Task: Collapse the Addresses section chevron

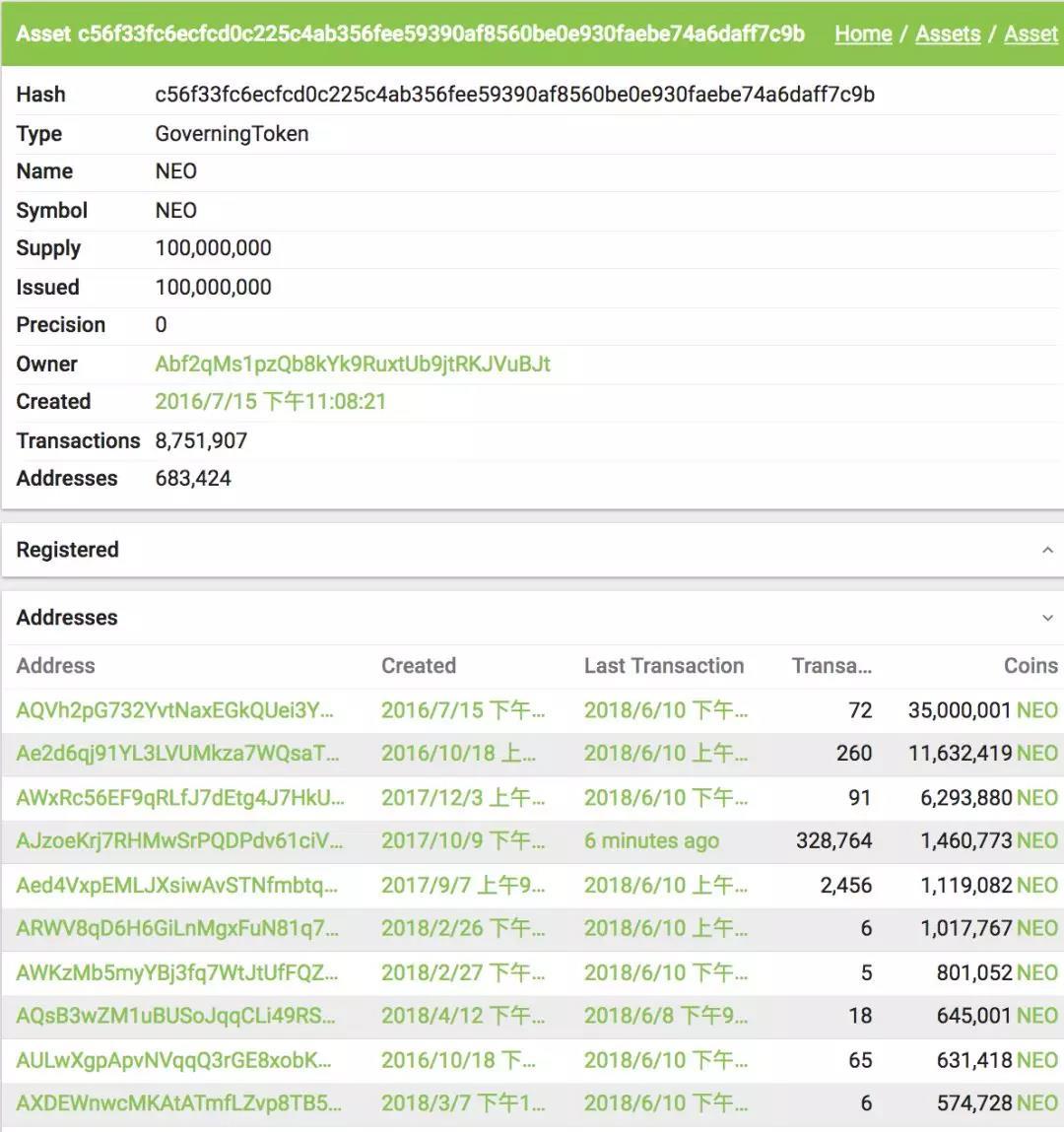Action: [1047, 618]
